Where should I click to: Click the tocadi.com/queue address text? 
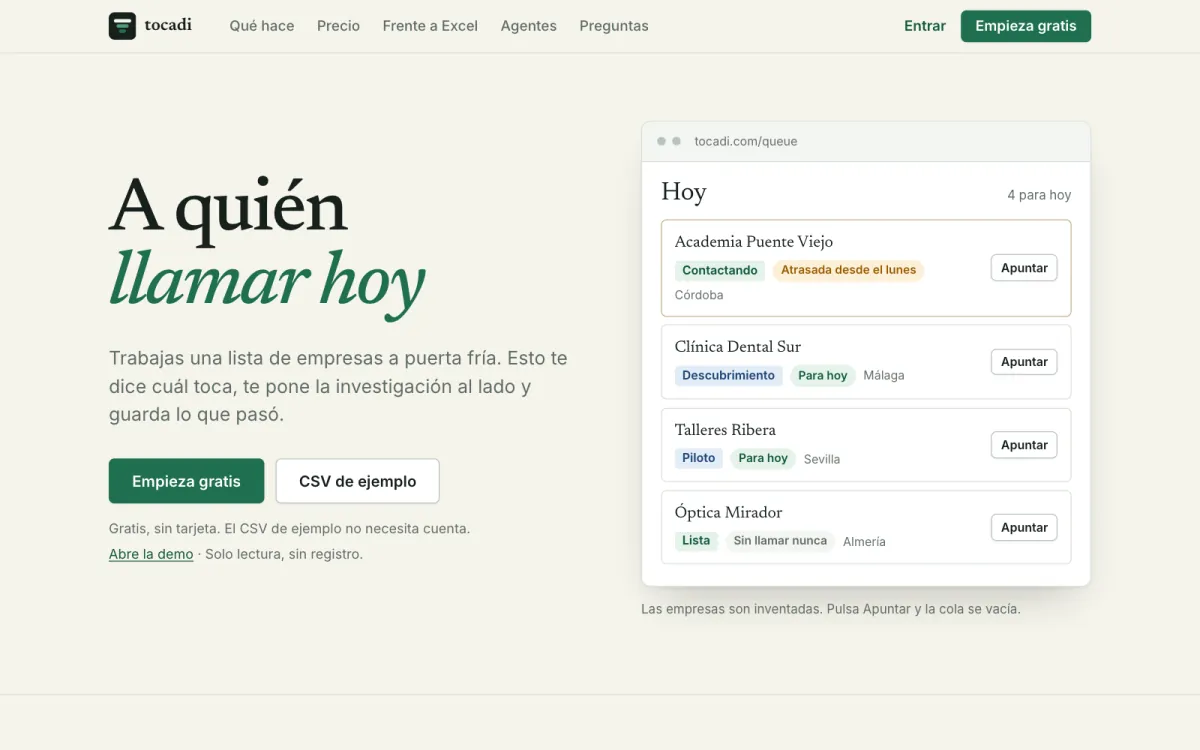746,141
